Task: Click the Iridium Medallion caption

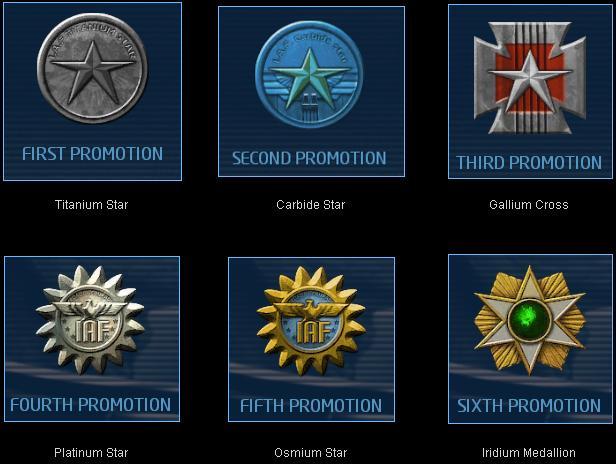Action: click(529, 453)
